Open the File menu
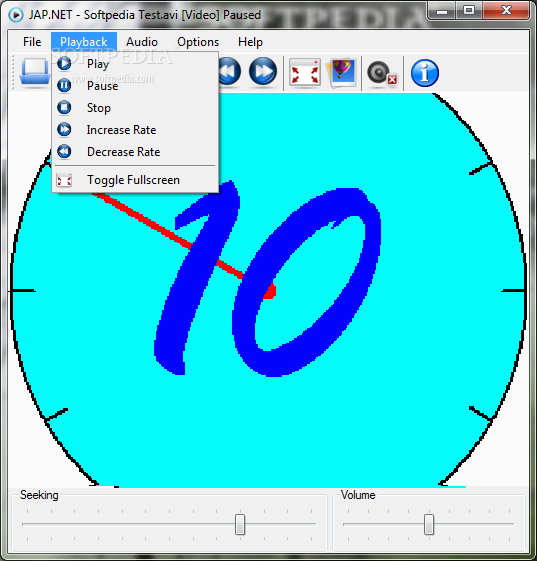 click(32, 42)
